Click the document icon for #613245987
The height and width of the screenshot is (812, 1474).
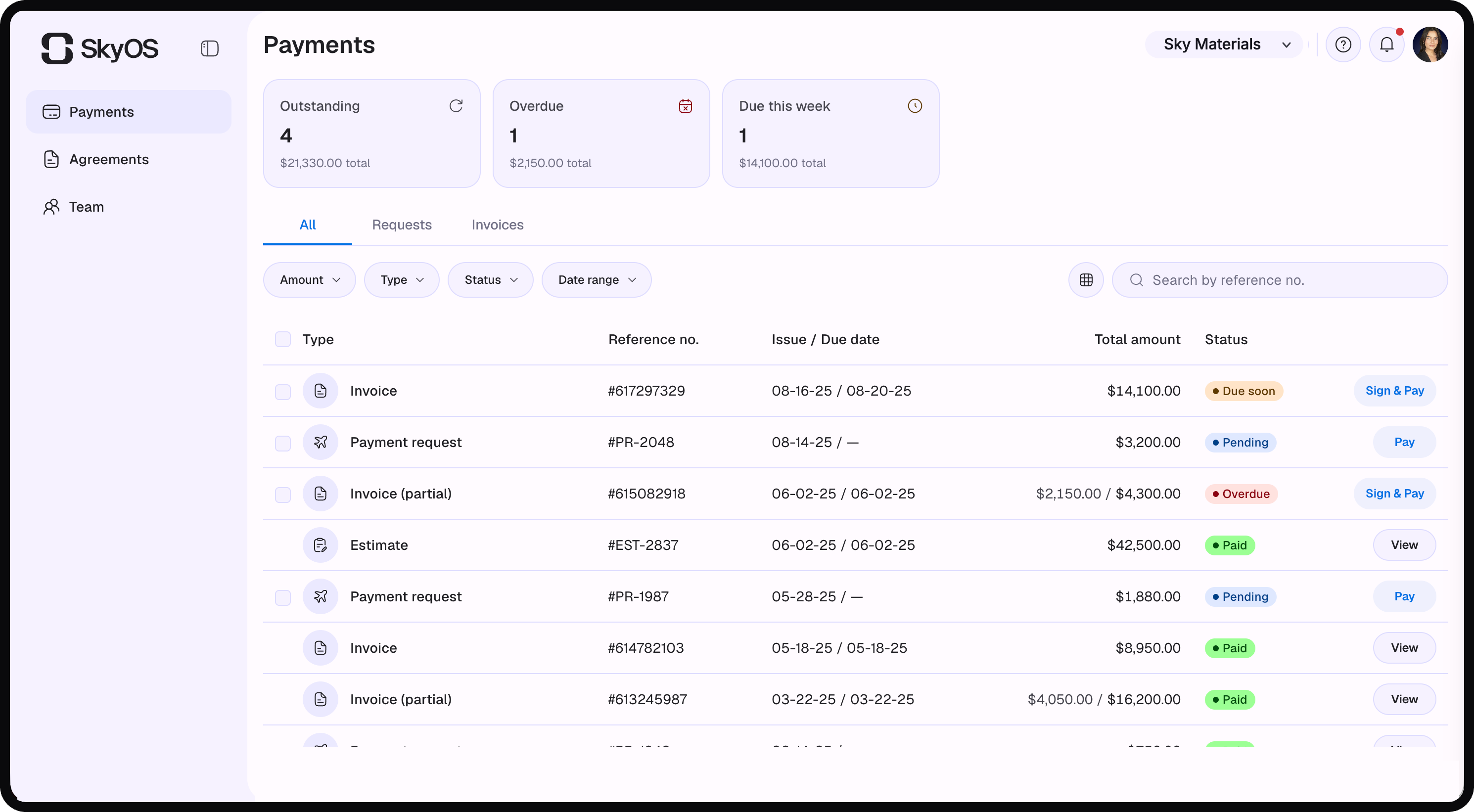[321, 700]
